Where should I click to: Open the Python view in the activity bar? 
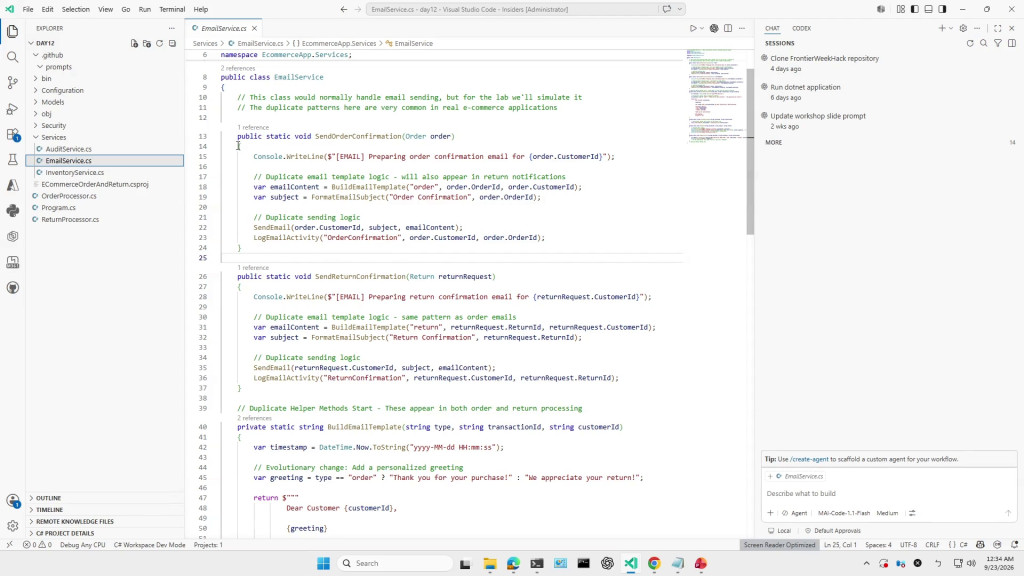(12, 210)
